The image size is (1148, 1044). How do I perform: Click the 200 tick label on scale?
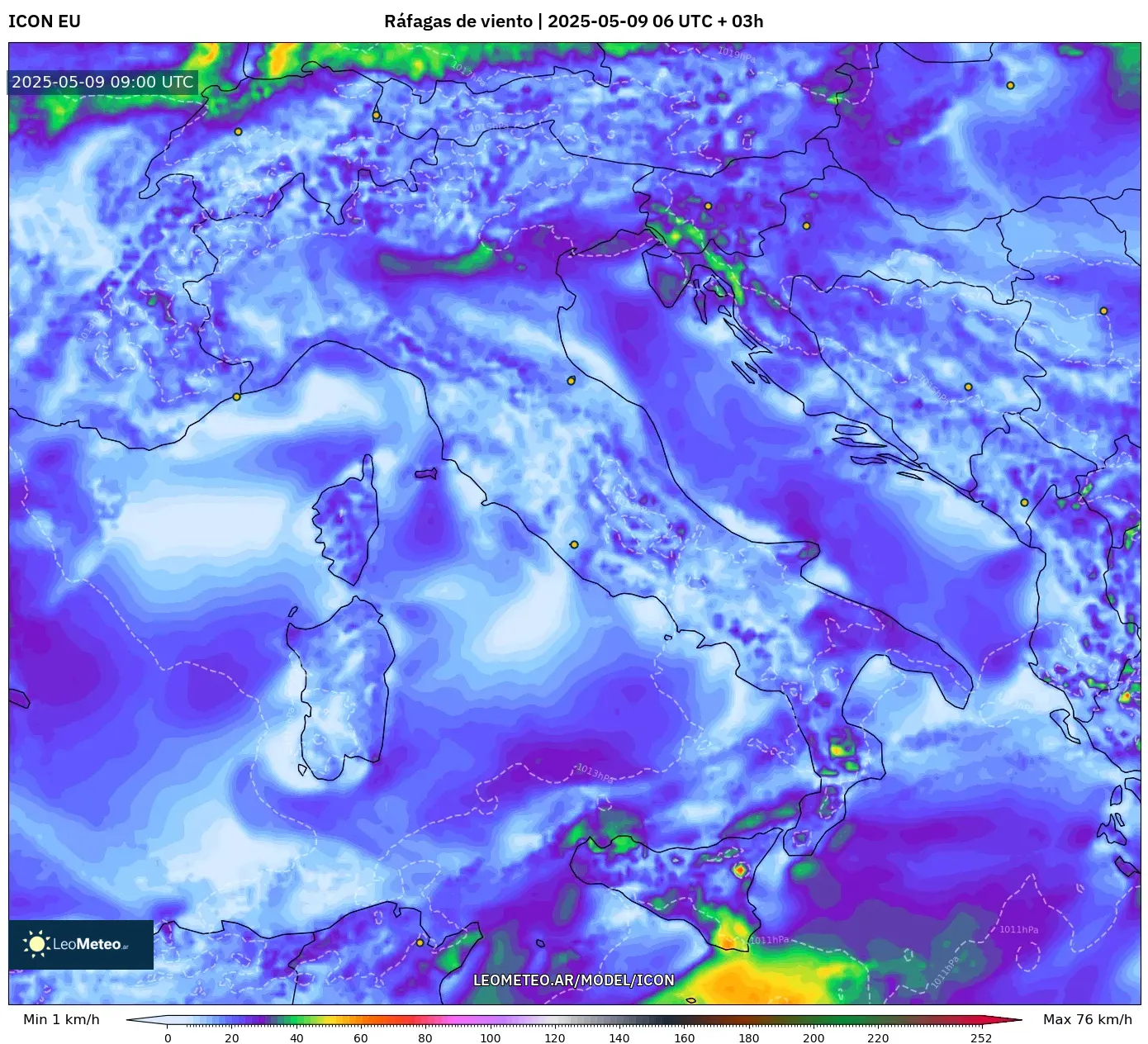[814, 1038]
